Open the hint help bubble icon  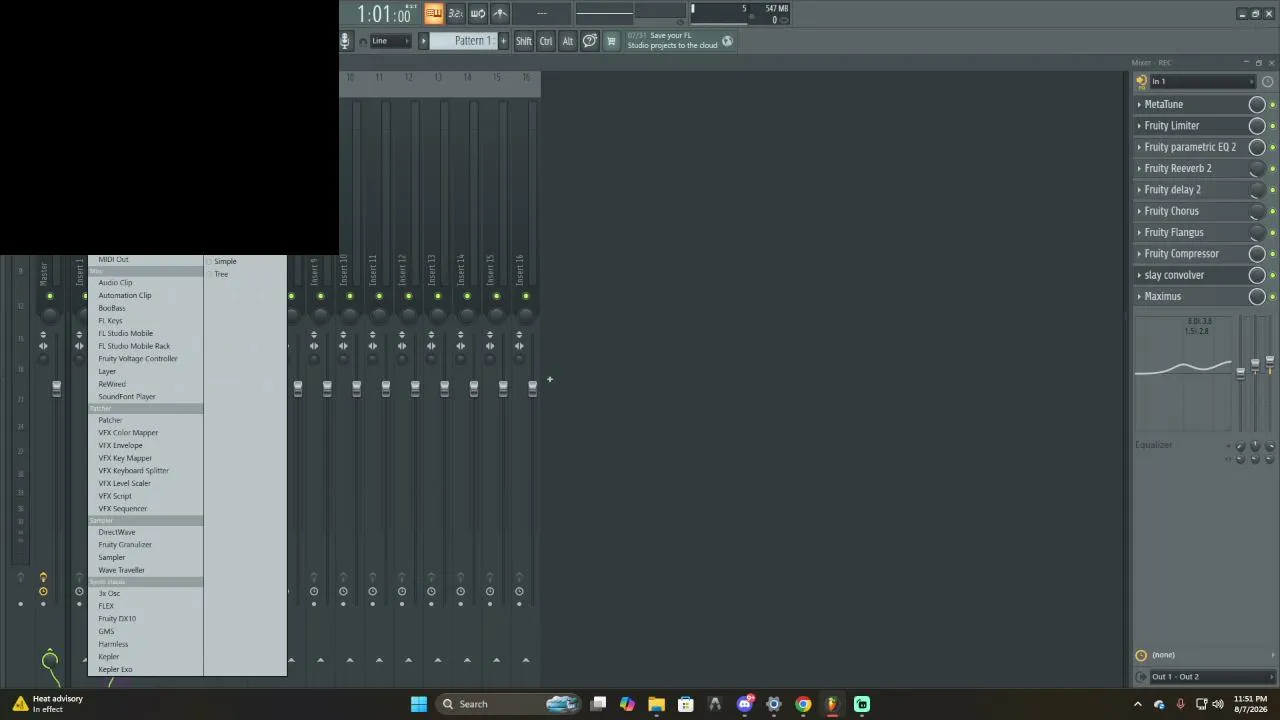point(590,41)
